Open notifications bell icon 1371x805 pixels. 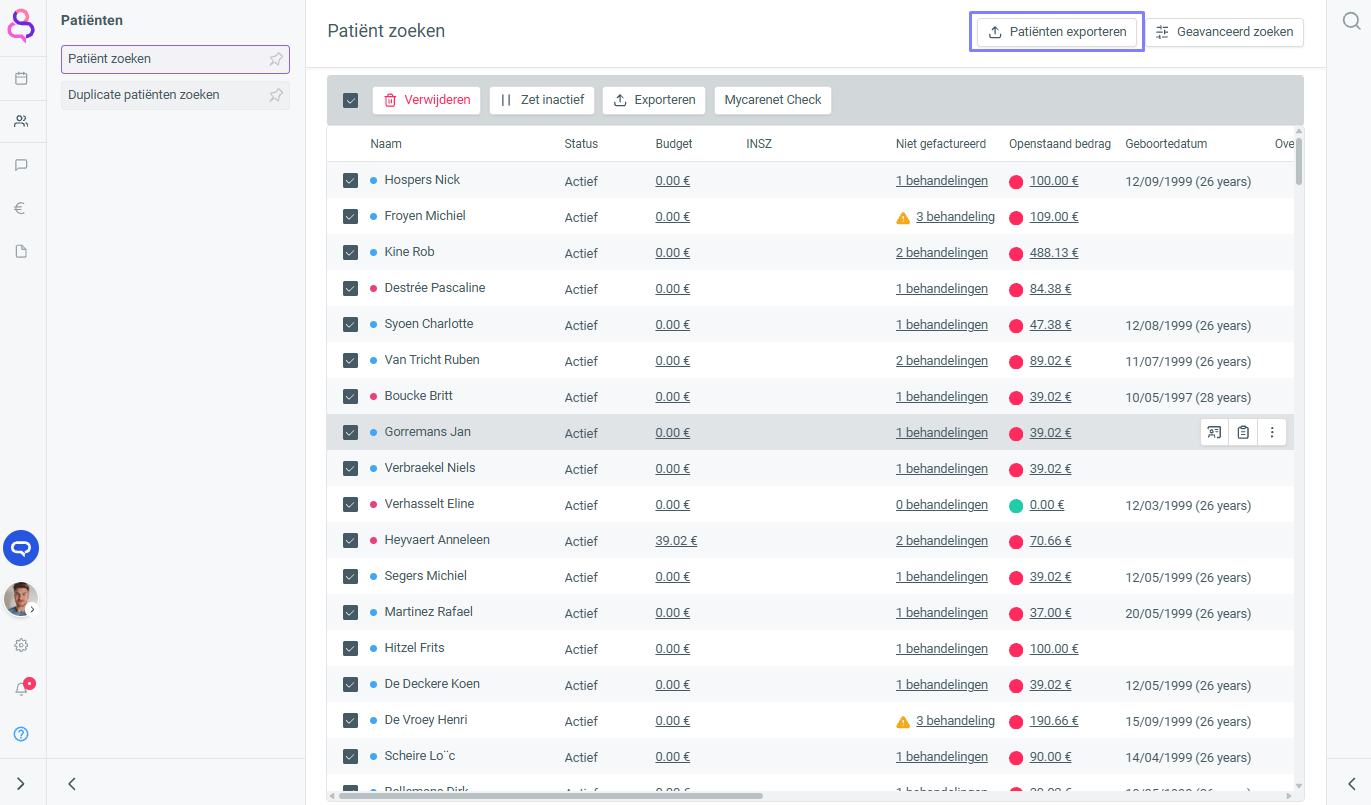(21, 689)
